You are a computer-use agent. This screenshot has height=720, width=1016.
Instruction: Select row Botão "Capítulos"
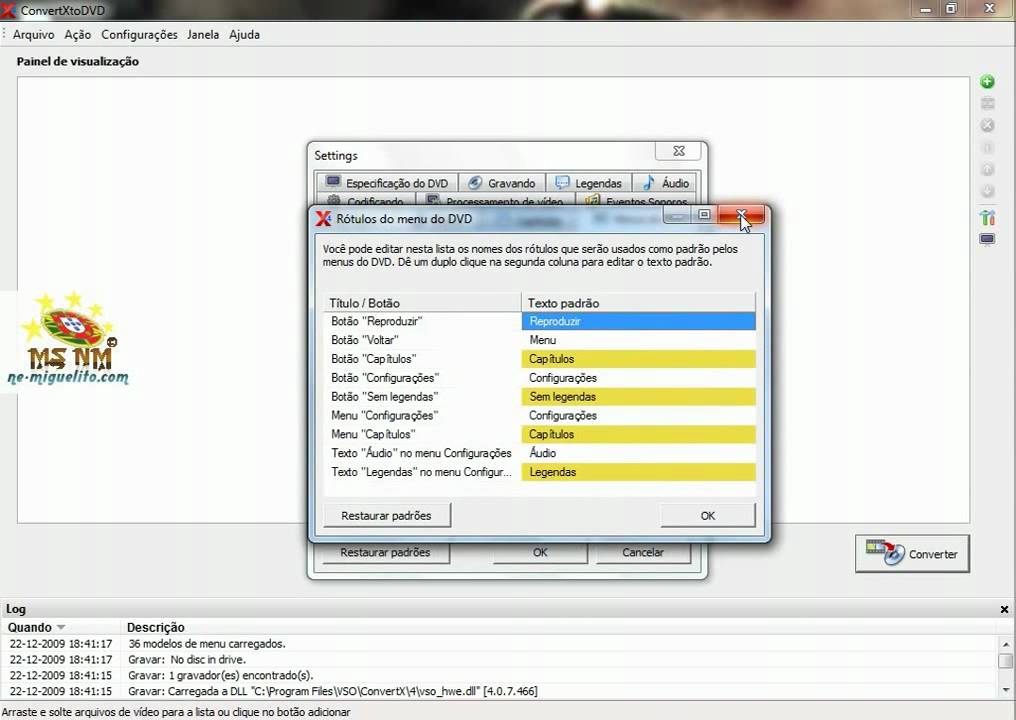[x=422, y=359]
